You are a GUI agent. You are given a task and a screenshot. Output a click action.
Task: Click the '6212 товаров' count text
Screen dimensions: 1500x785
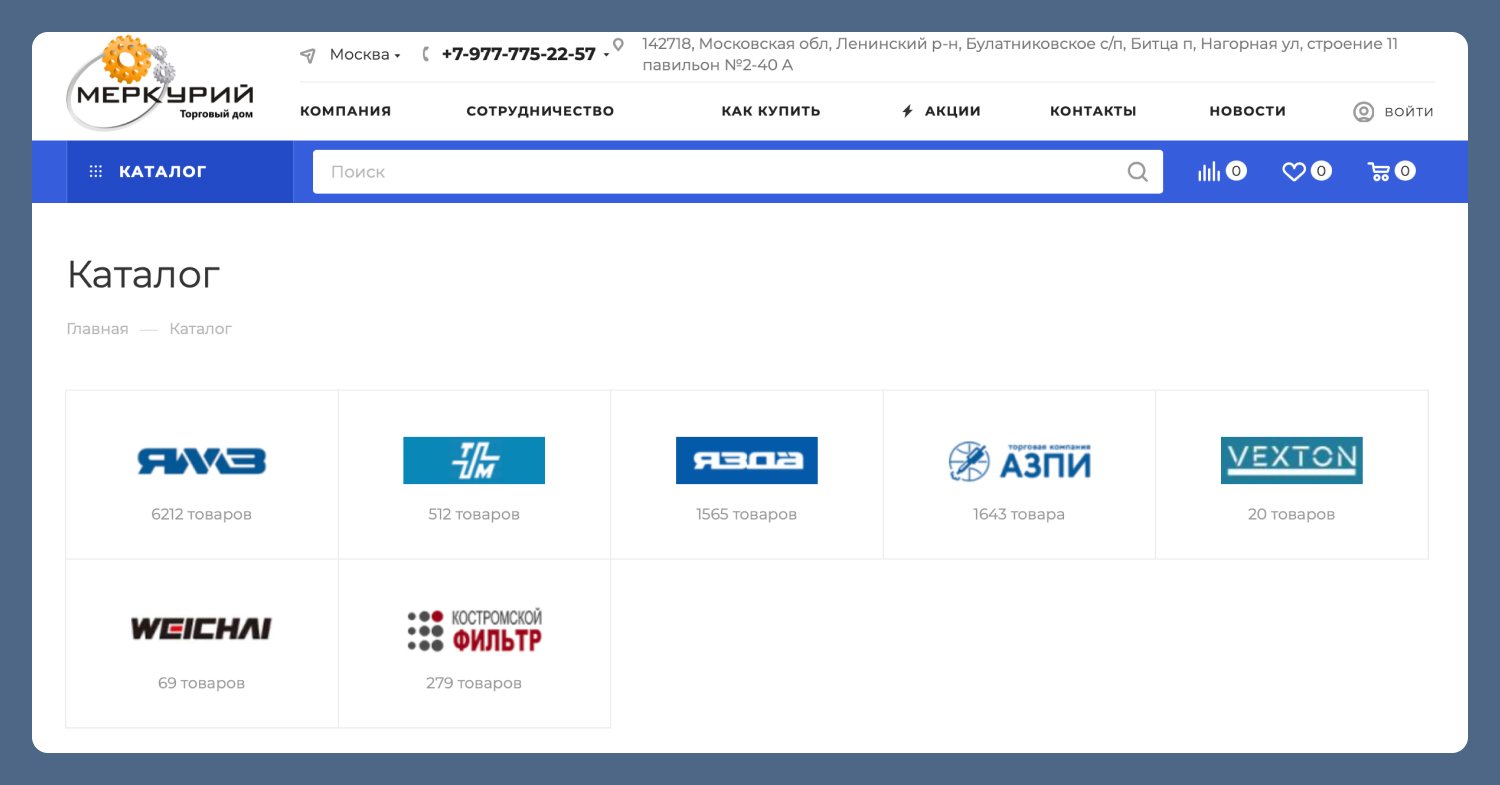point(202,515)
